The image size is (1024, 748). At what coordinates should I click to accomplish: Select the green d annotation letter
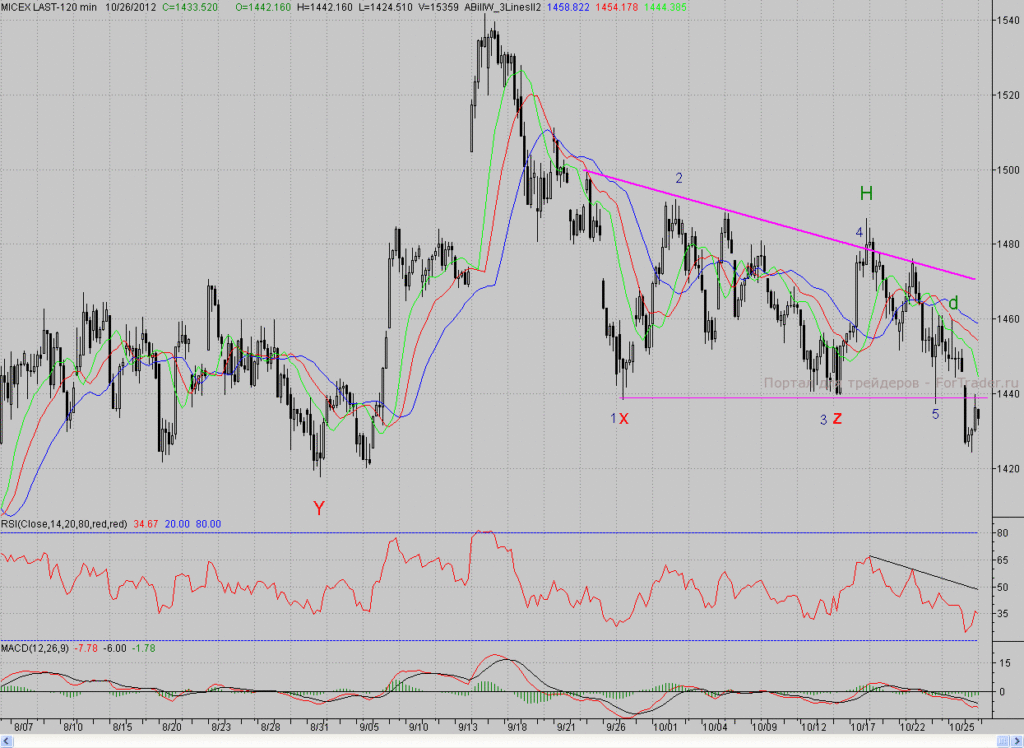pos(953,302)
